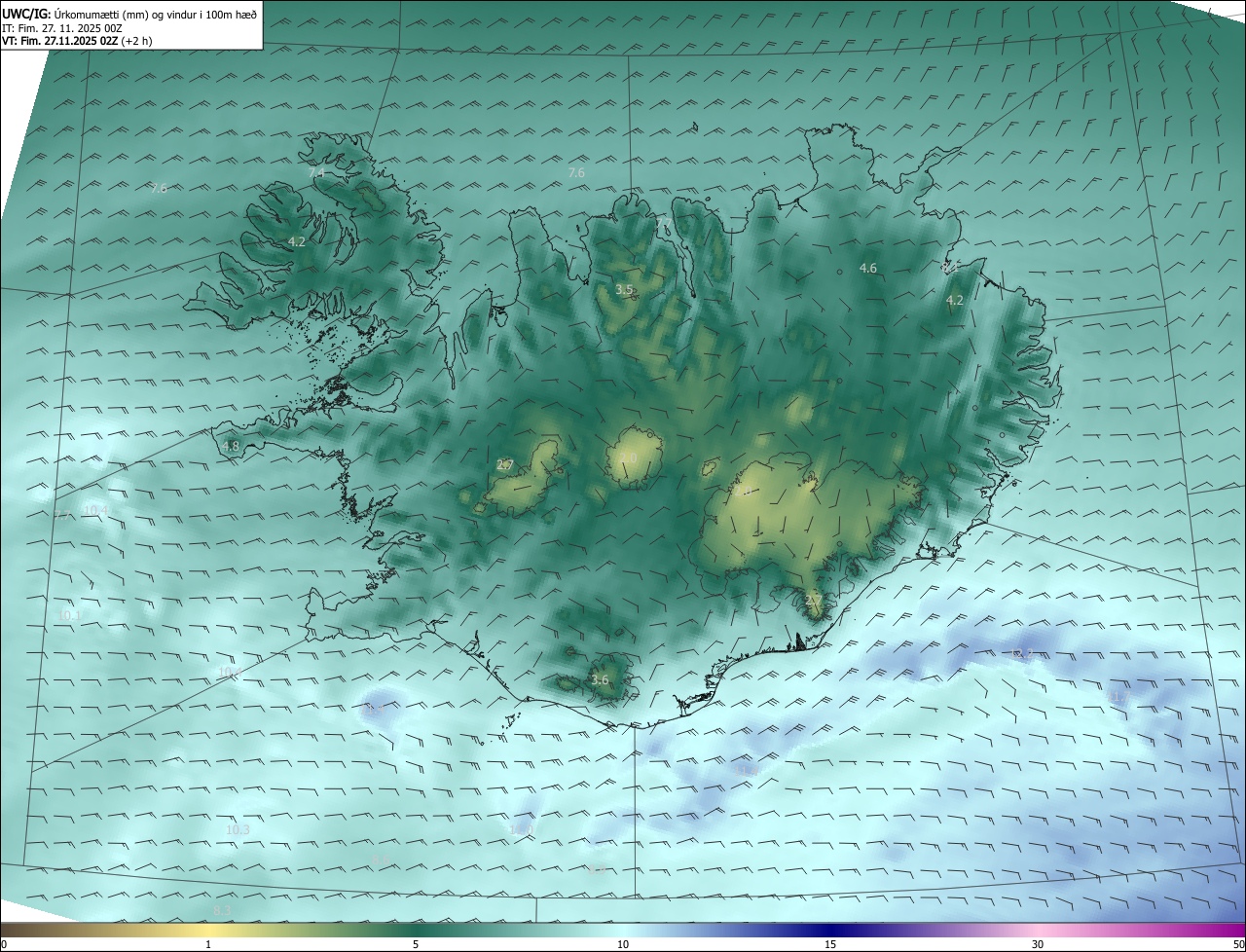Click the 30 tick on the color scale

(1038, 944)
